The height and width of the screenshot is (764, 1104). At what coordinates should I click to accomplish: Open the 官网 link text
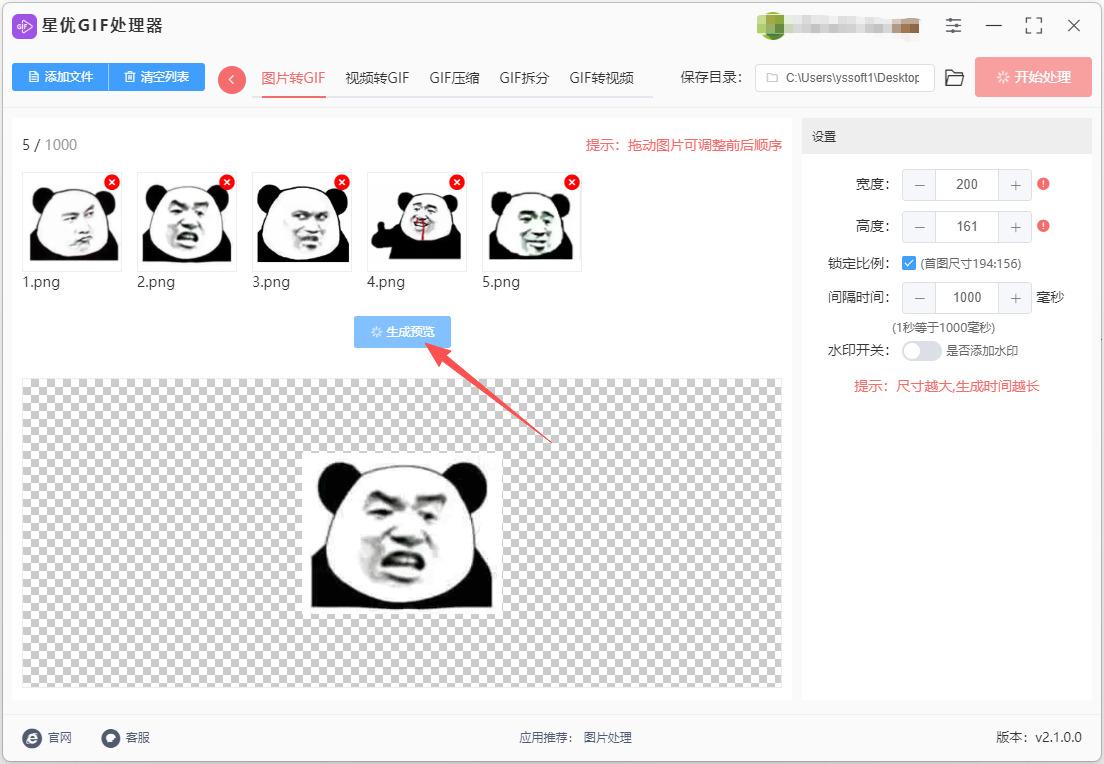point(60,738)
